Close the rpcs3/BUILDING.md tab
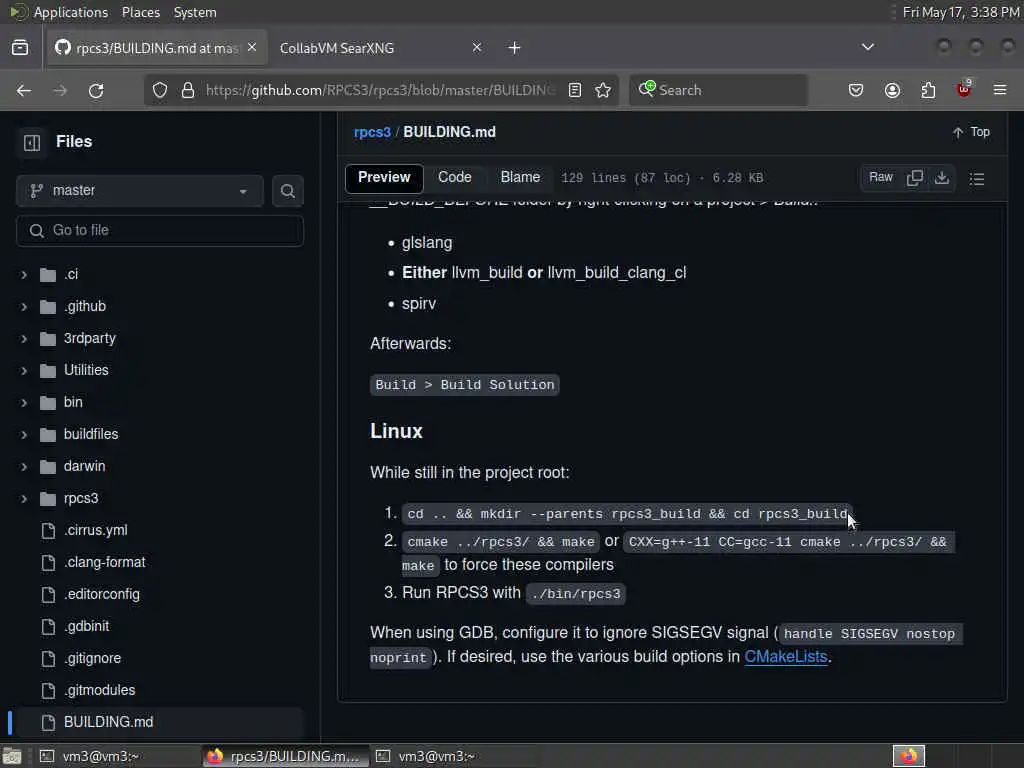Viewport: 1024px width, 768px height. coord(252,47)
